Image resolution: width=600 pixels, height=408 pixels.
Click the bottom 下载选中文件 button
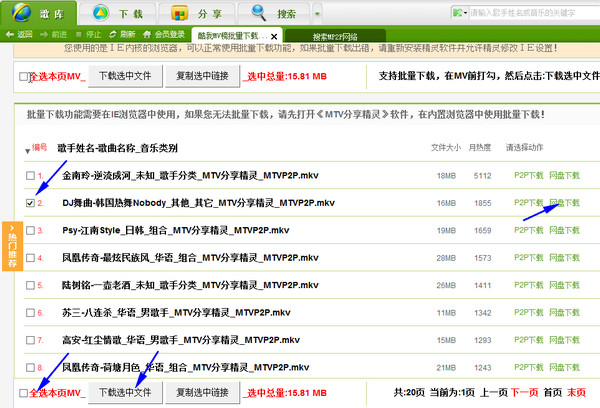pyautogui.click(x=125, y=392)
